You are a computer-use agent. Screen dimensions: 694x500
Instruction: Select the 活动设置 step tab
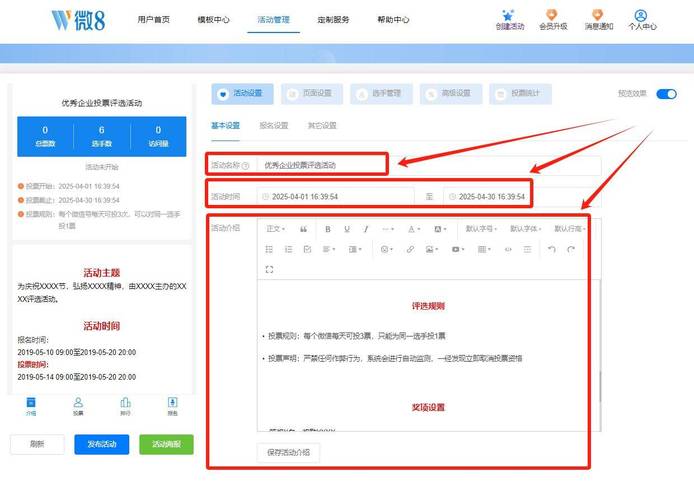point(242,94)
